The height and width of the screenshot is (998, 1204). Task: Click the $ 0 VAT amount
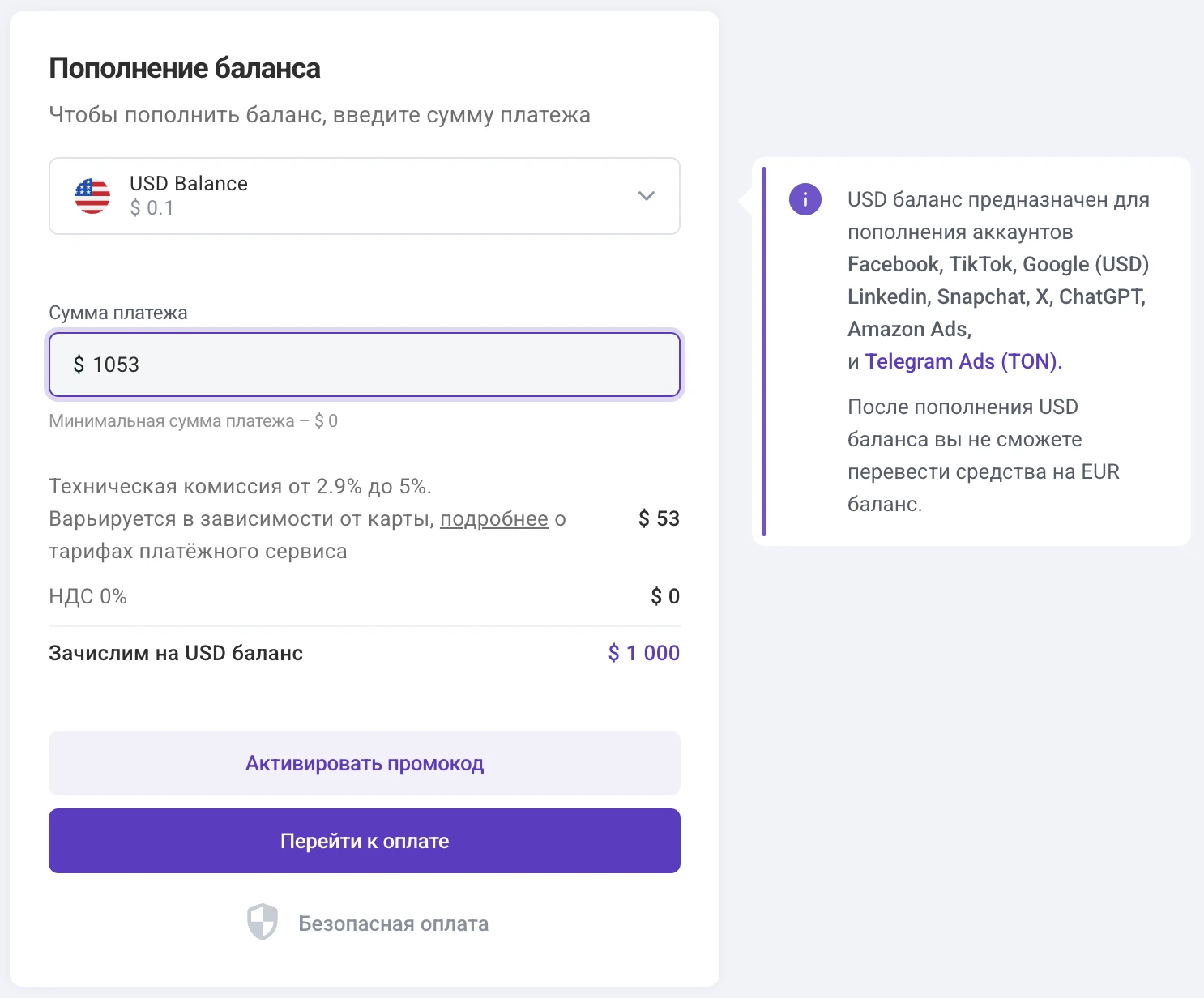coord(665,596)
